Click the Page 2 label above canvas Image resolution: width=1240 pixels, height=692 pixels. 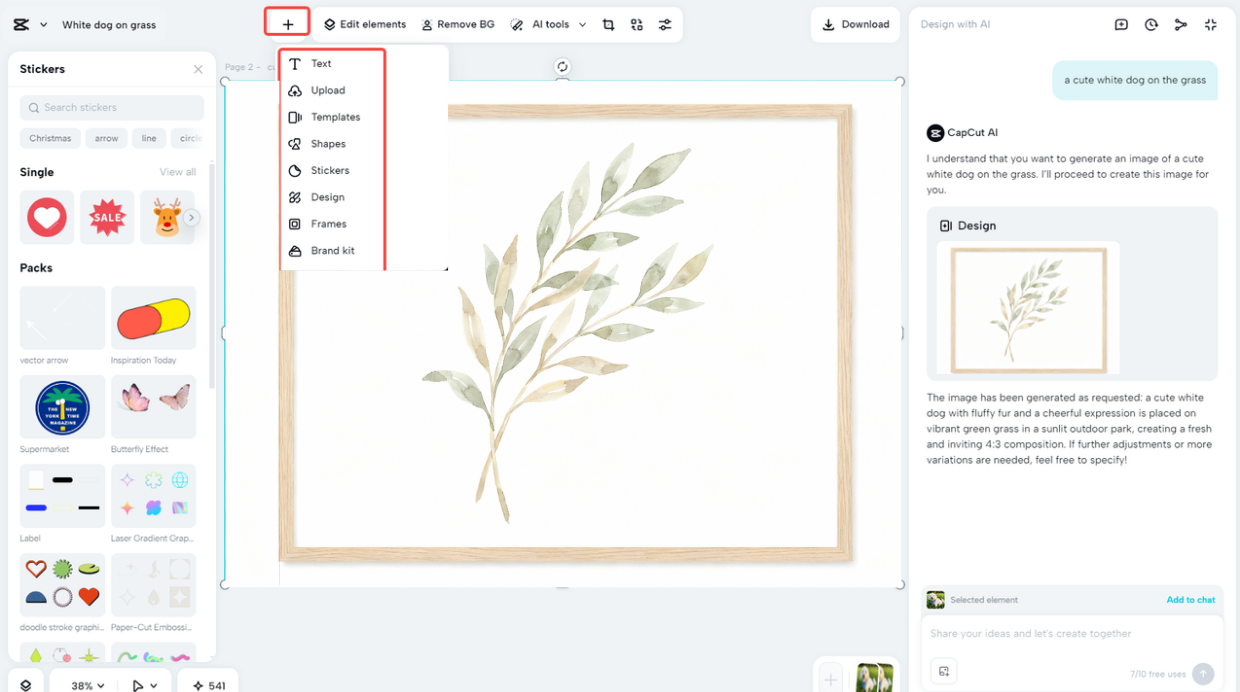tap(242, 67)
